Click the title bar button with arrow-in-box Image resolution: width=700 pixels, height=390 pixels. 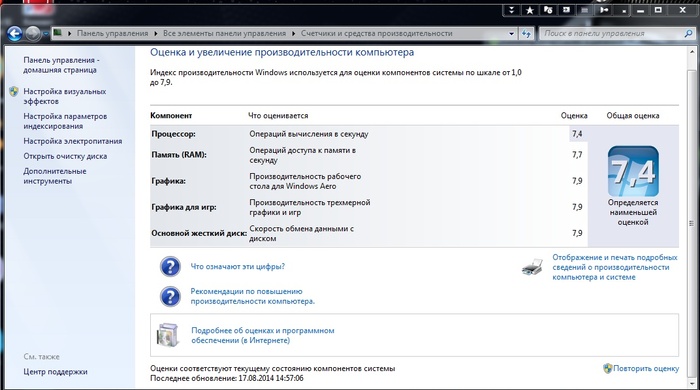[x=566, y=10]
